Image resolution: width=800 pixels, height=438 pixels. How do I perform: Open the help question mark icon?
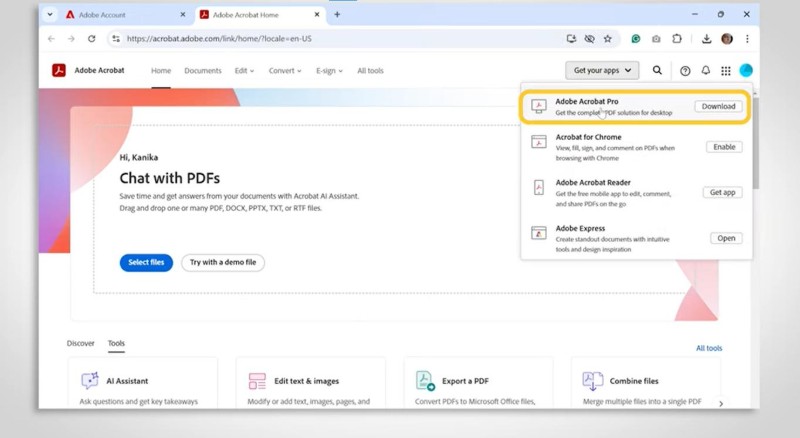click(x=685, y=71)
